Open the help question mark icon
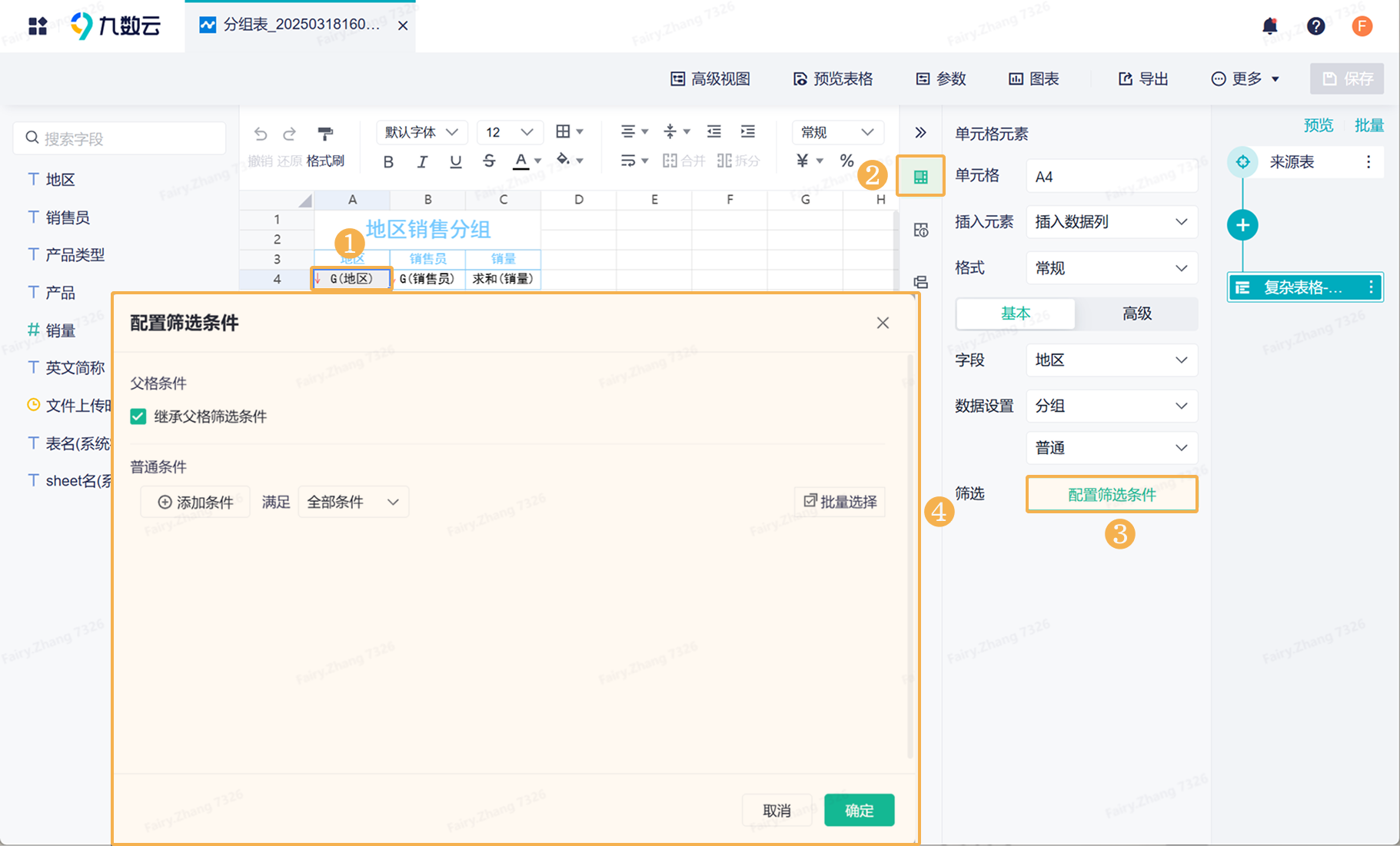The width and height of the screenshot is (1400, 846). pyautogui.click(x=1316, y=26)
